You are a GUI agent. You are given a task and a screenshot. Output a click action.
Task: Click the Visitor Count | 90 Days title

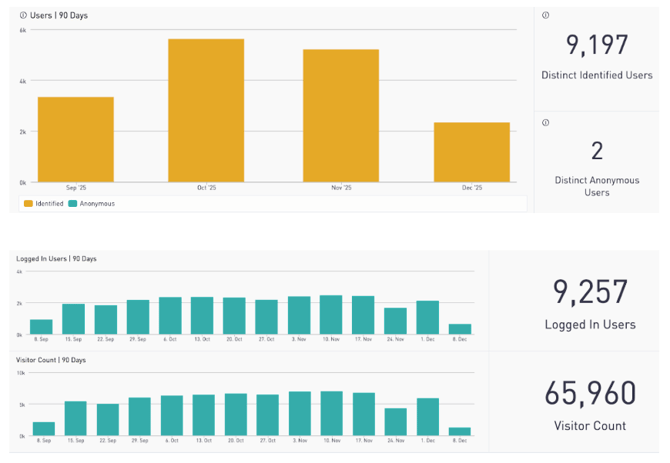coord(51,360)
